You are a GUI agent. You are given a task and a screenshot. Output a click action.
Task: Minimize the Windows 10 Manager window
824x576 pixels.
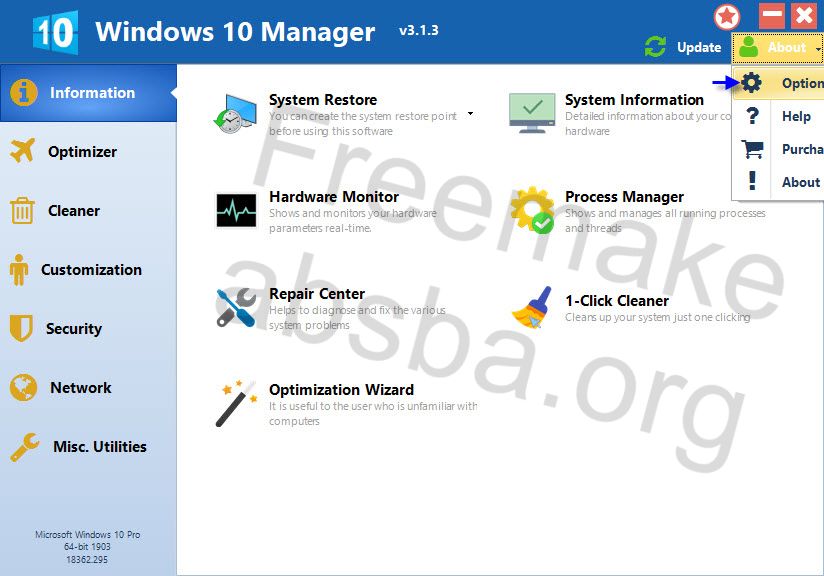point(771,16)
